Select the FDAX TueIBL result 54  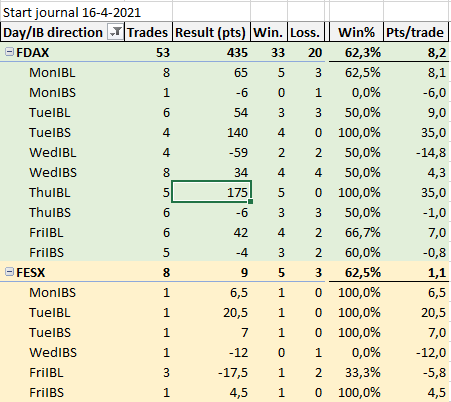pos(241,112)
